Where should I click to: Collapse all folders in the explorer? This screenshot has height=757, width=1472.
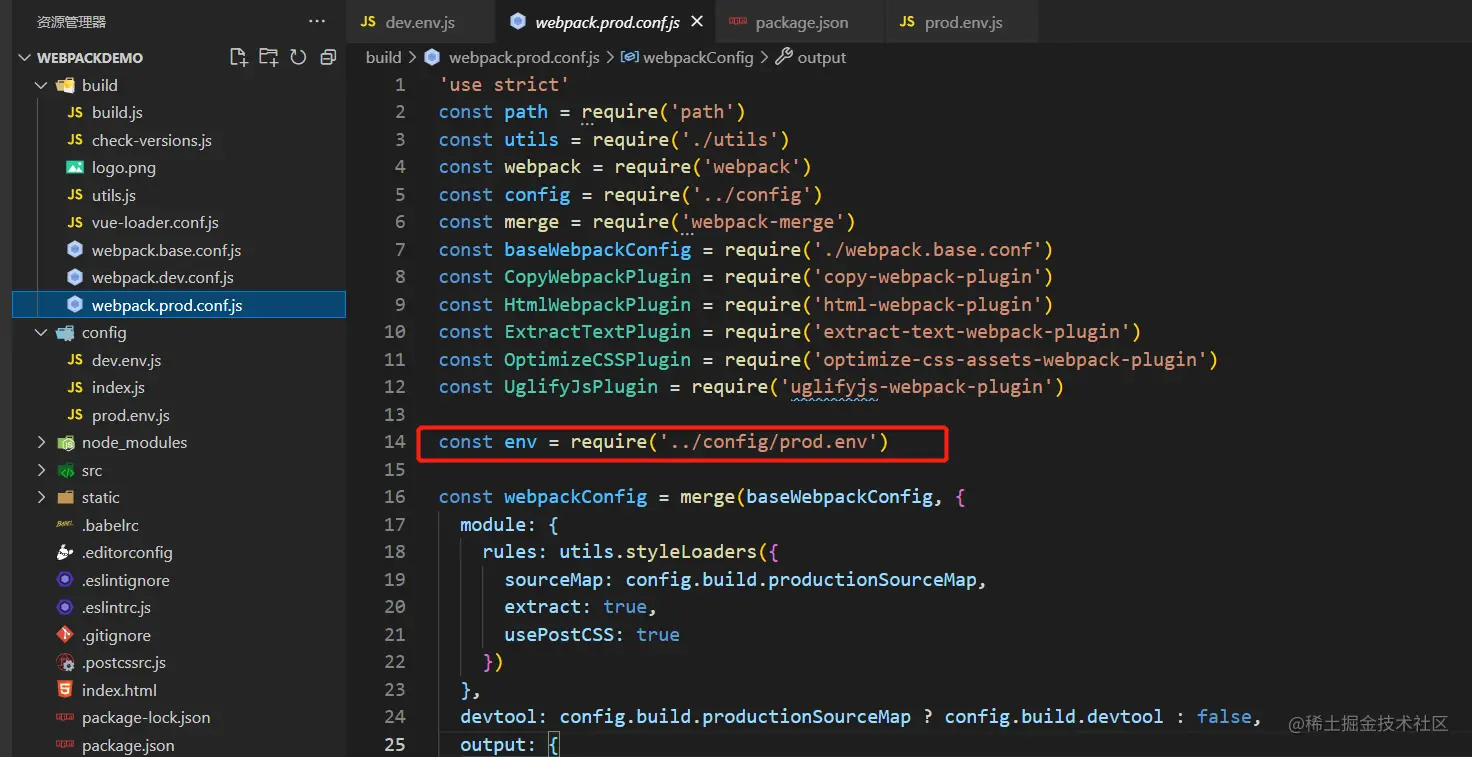(x=327, y=57)
